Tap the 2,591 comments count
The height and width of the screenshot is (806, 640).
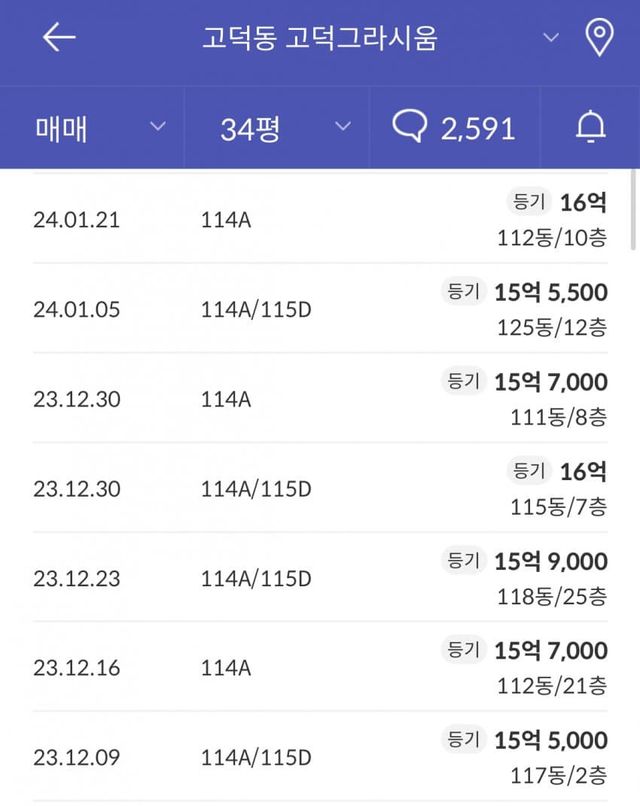click(477, 128)
